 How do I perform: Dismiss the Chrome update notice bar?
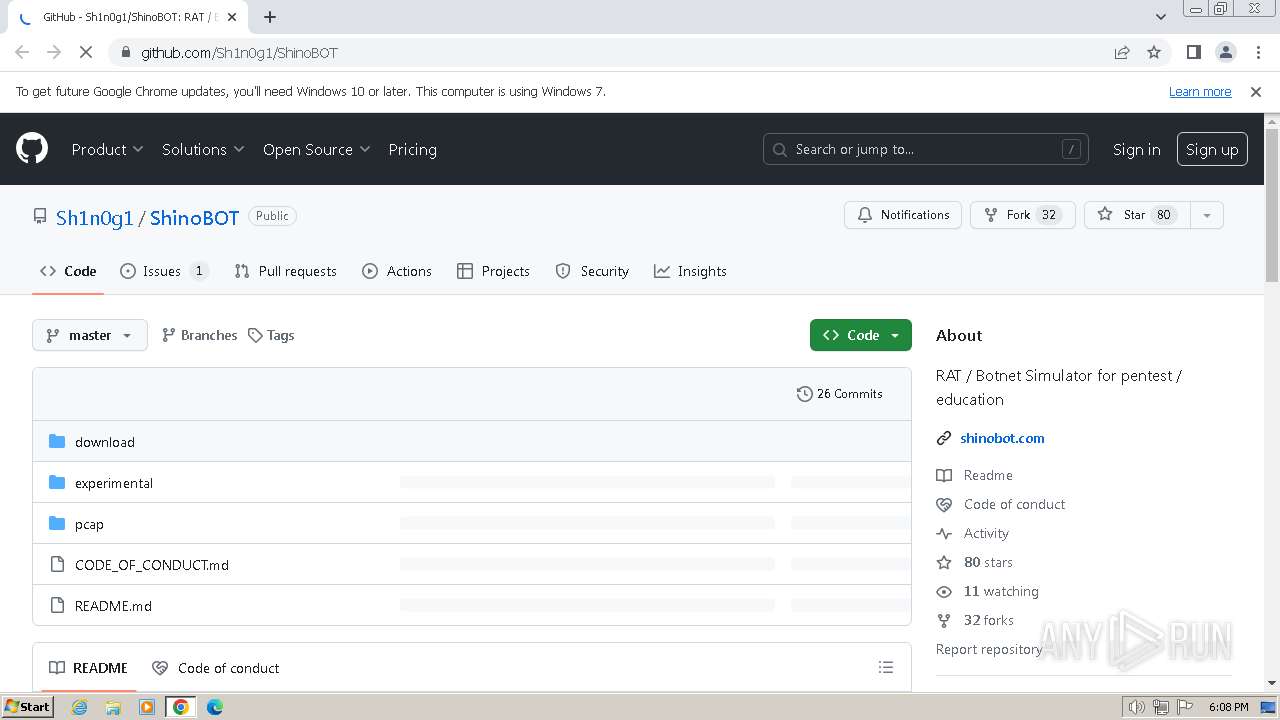click(x=1256, y=91)
